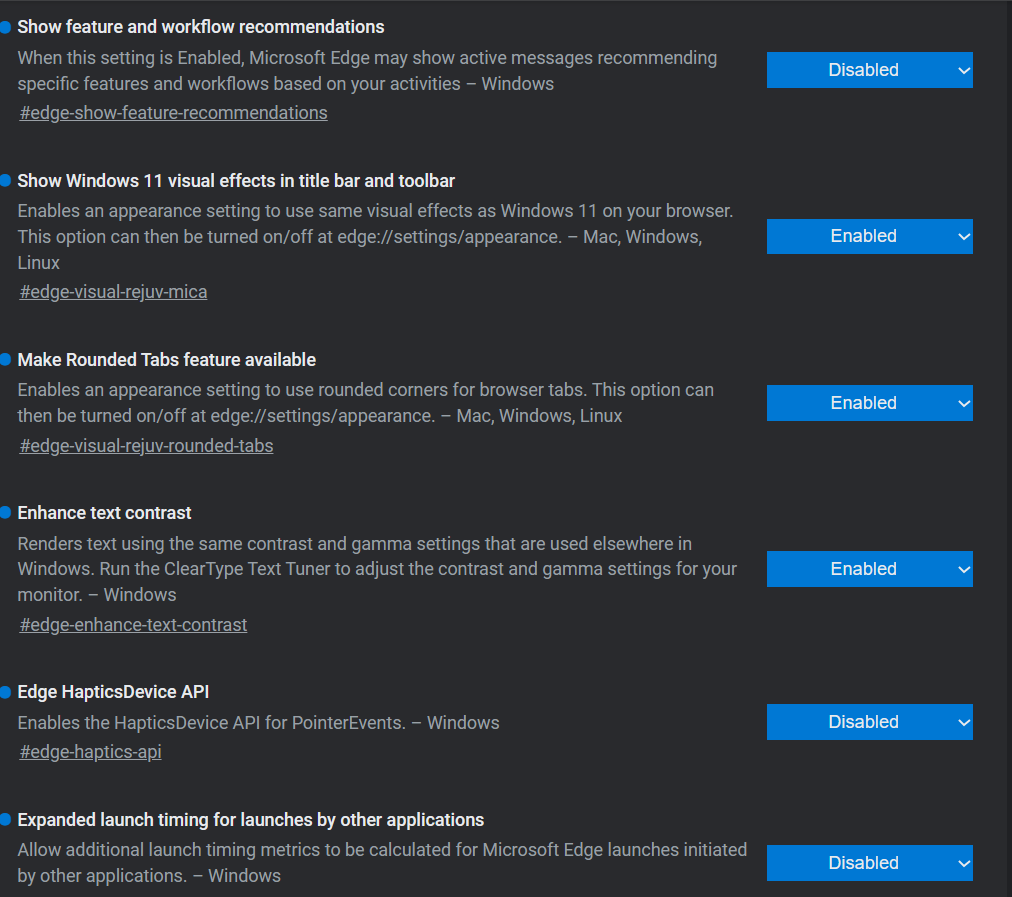Click blue dot beside Show feature recommendations
The image size is (1012, 897).
pyautogui.click(x=5, y=27)
